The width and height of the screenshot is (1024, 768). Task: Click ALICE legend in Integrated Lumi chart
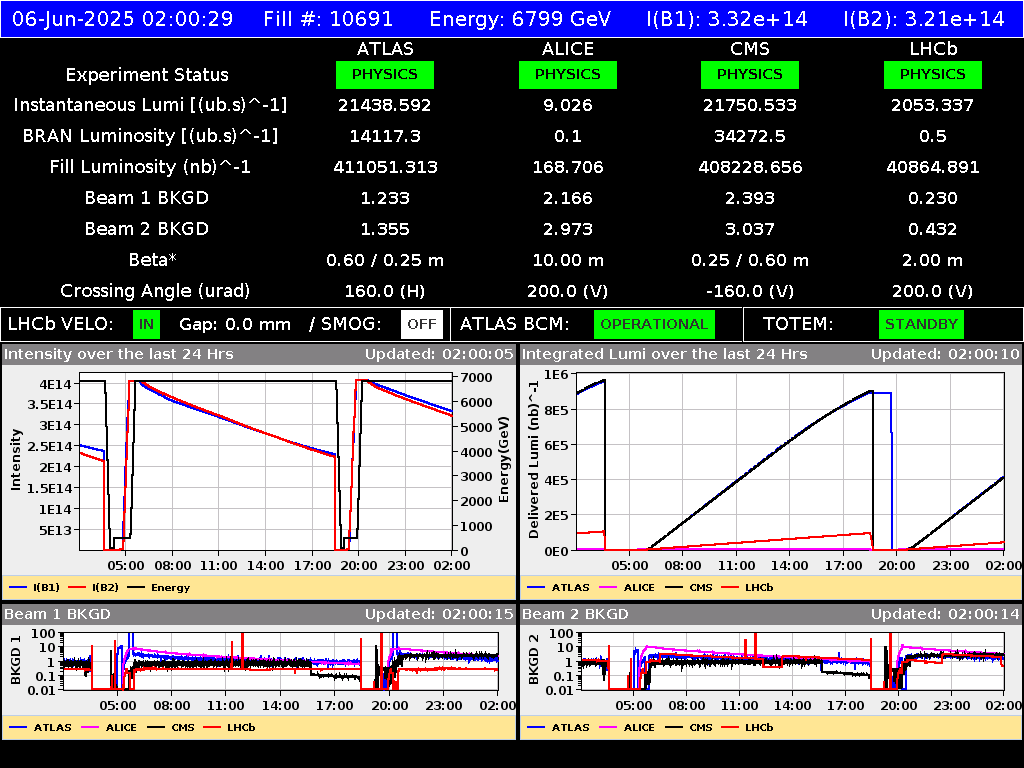tap(627, 588)
